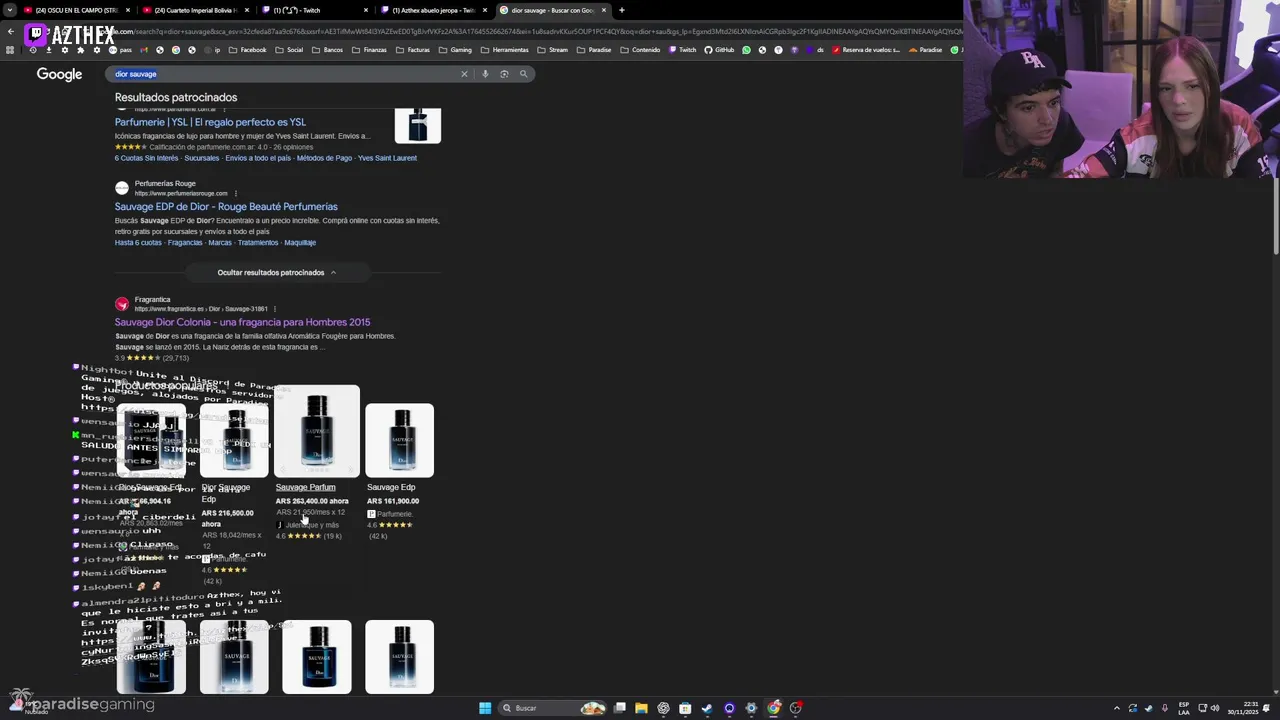Viewport: 1280px width, 720px height.
Task: Open more options for Fragrantica result
Action: click(274, 309)
